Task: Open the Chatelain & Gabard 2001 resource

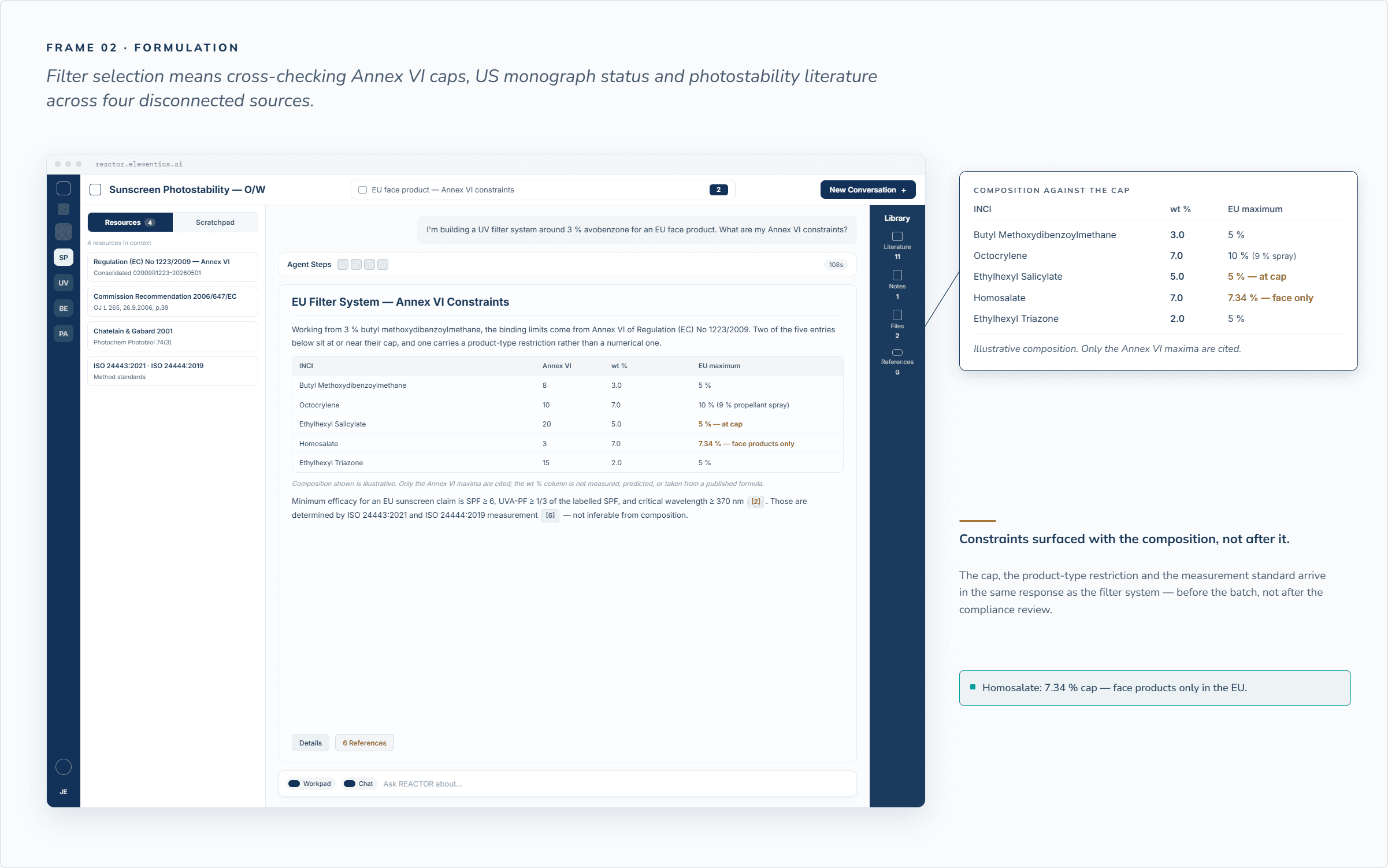Action: (x=172, y=336)
